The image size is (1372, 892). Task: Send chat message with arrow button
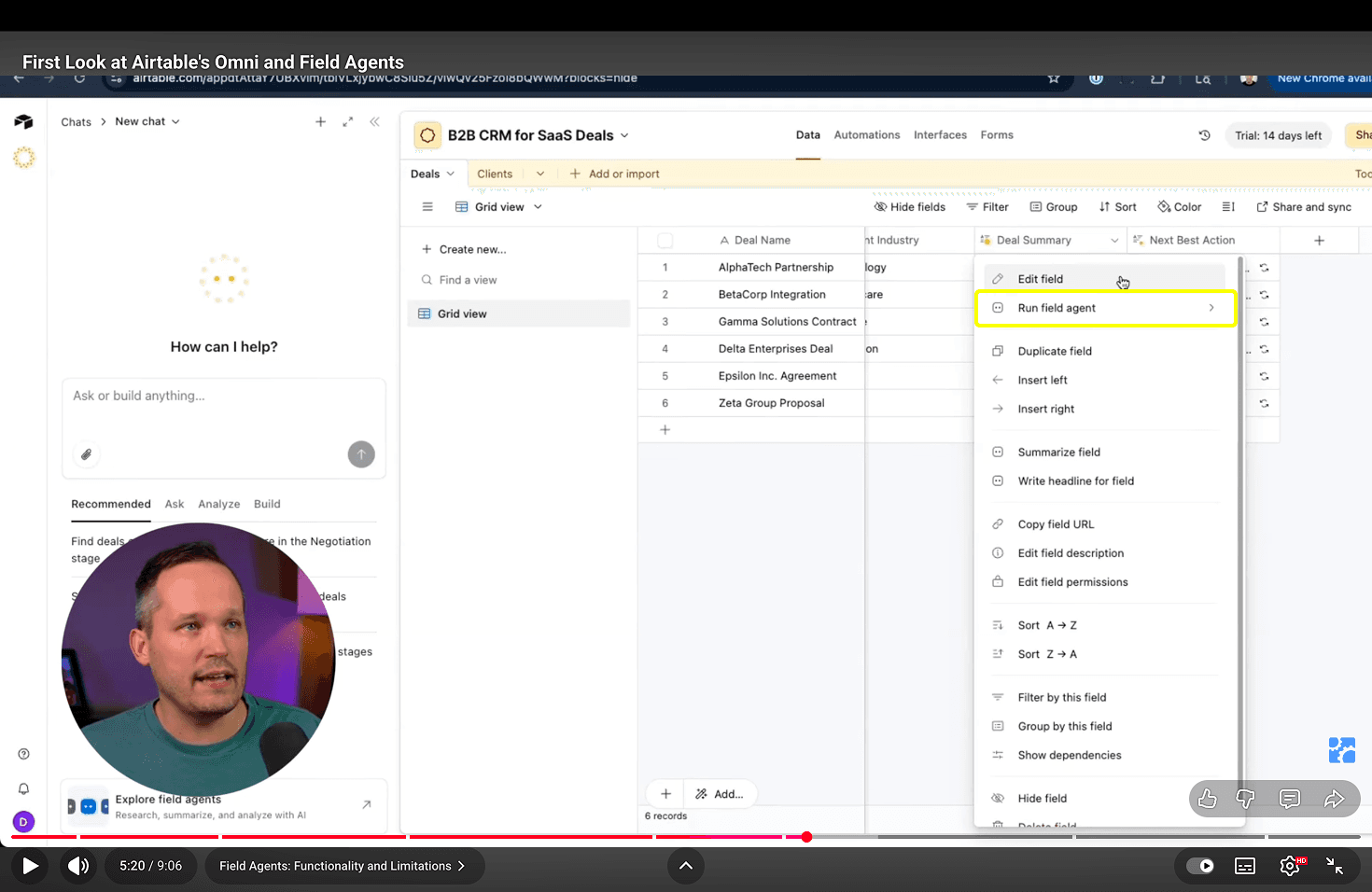click(x=361, y=454)
